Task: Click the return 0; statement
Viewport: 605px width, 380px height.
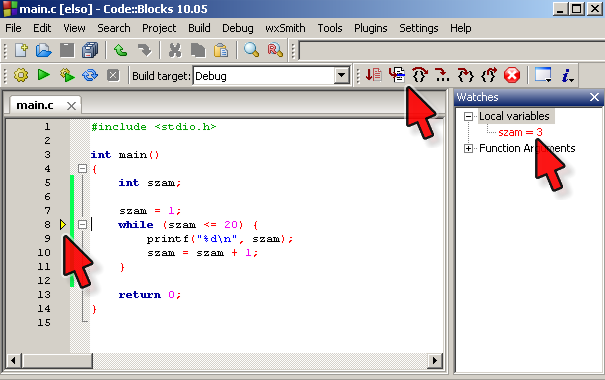Action: coord(150,295)
